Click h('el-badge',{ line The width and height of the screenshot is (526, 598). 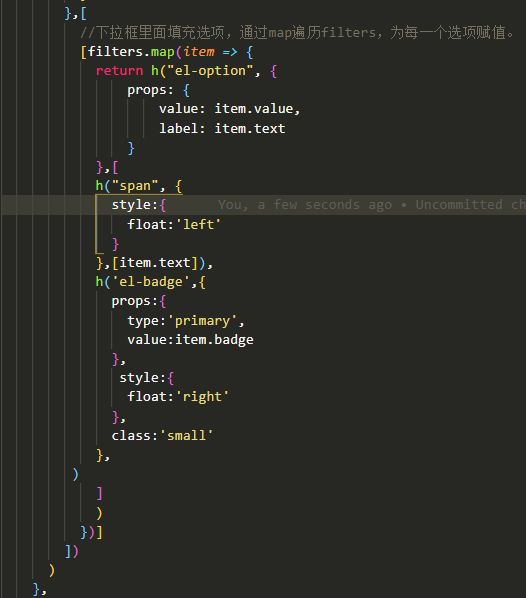tap(151, 282)
